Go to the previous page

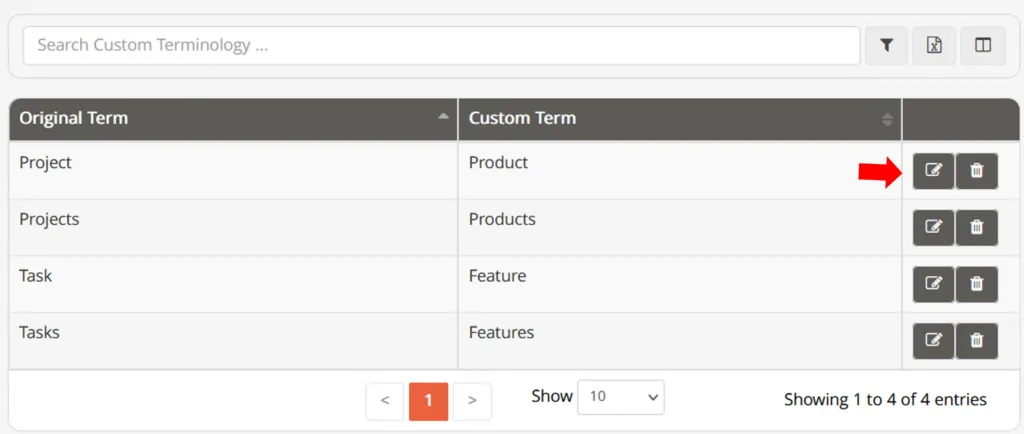(385, 401)
